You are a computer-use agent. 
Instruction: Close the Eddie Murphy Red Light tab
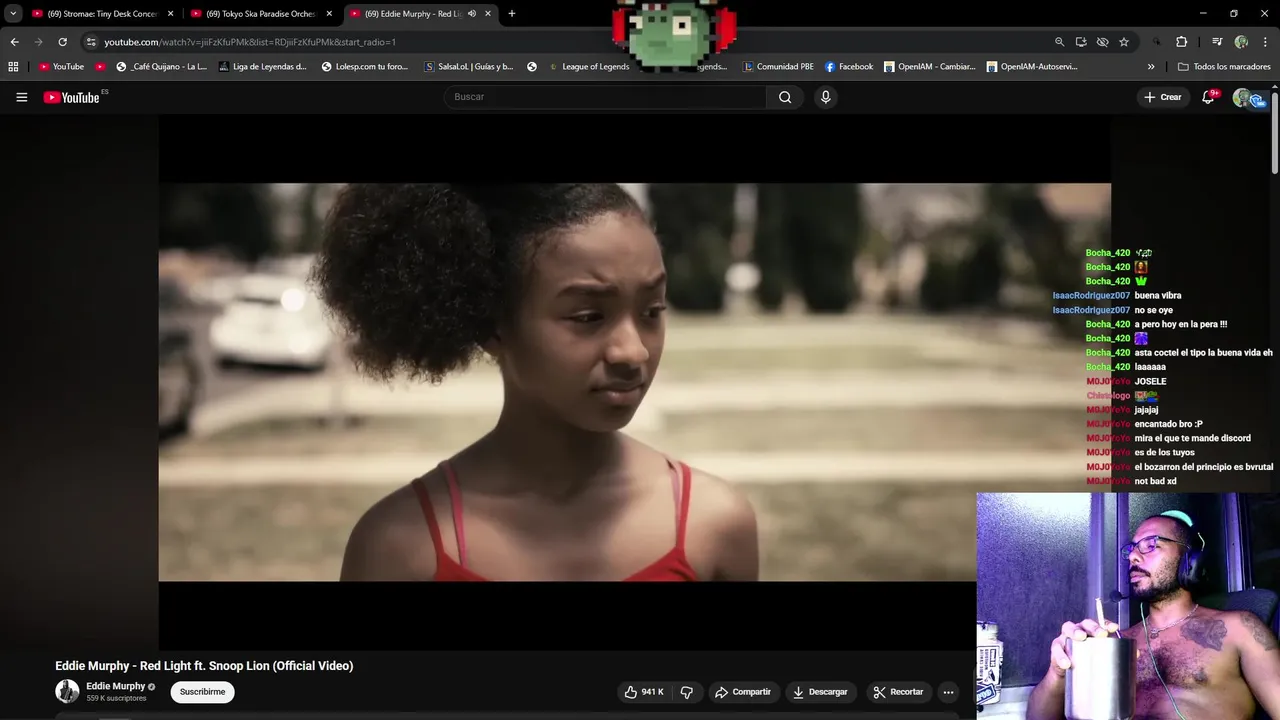point(488,14)
